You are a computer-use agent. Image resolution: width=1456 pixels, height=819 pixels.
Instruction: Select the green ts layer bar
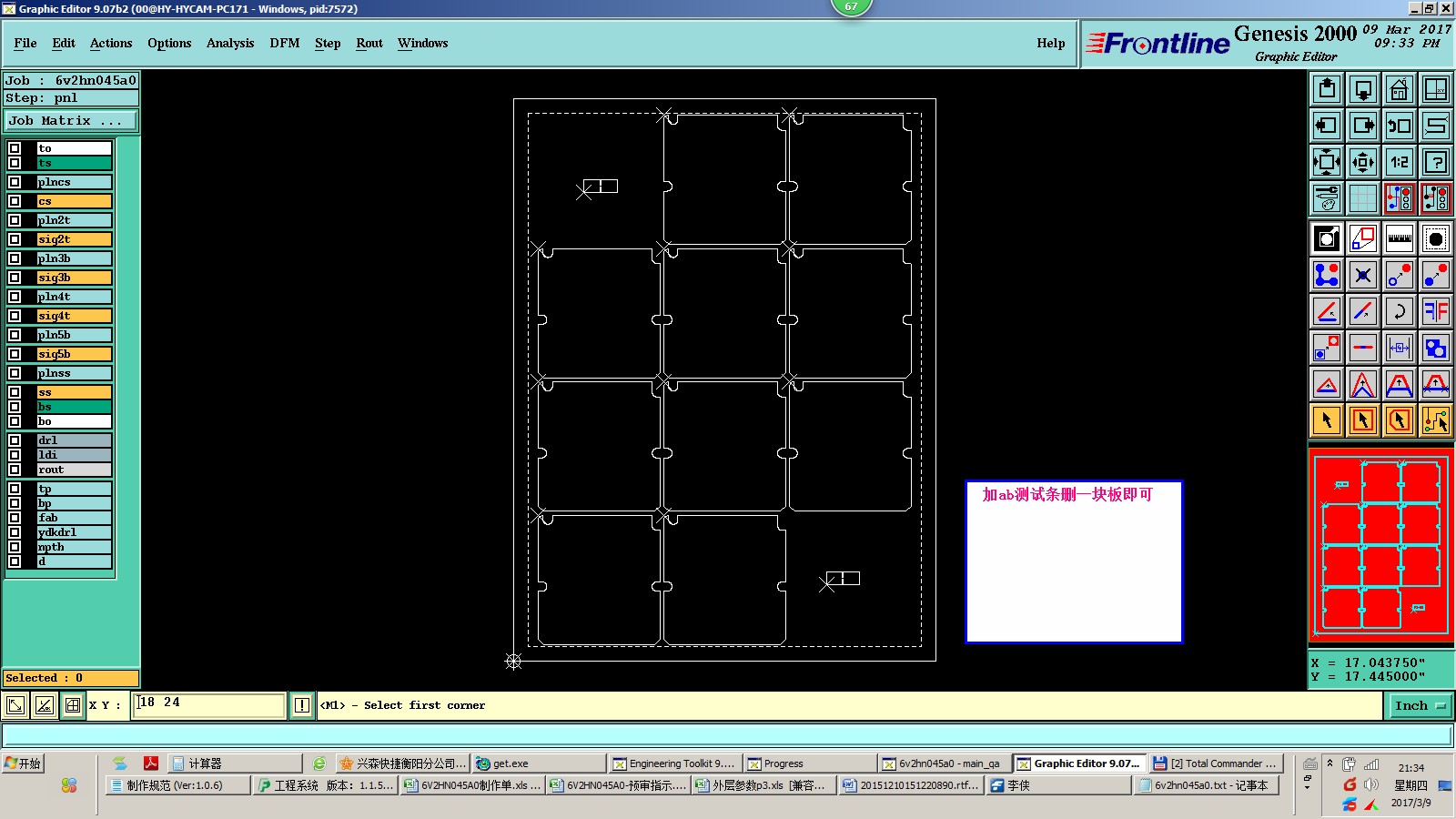click(74, 163)
